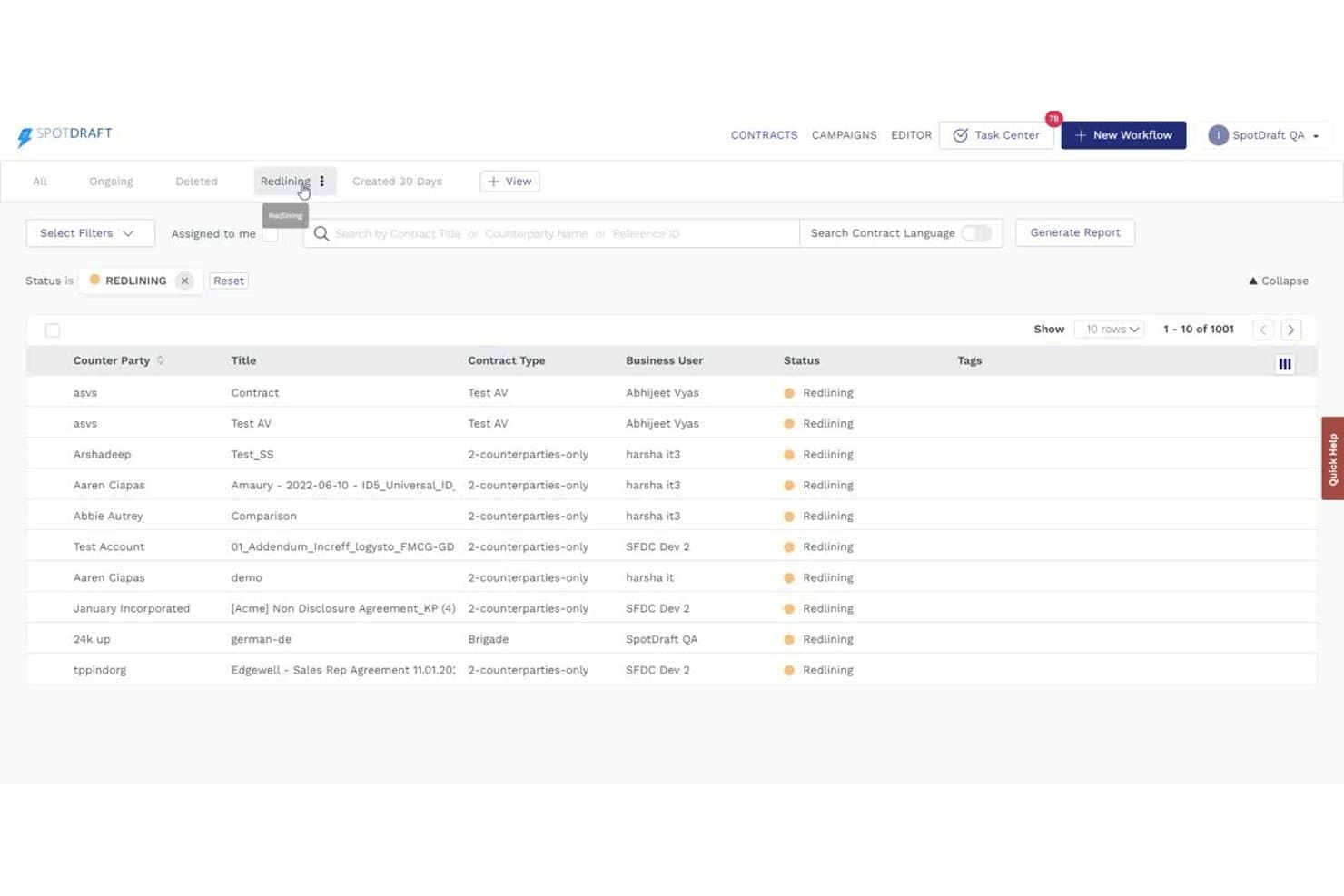This screenshot has width=1344, height=896.
Task: Open the Test_SS contract row
Action: tap(671, 454)
